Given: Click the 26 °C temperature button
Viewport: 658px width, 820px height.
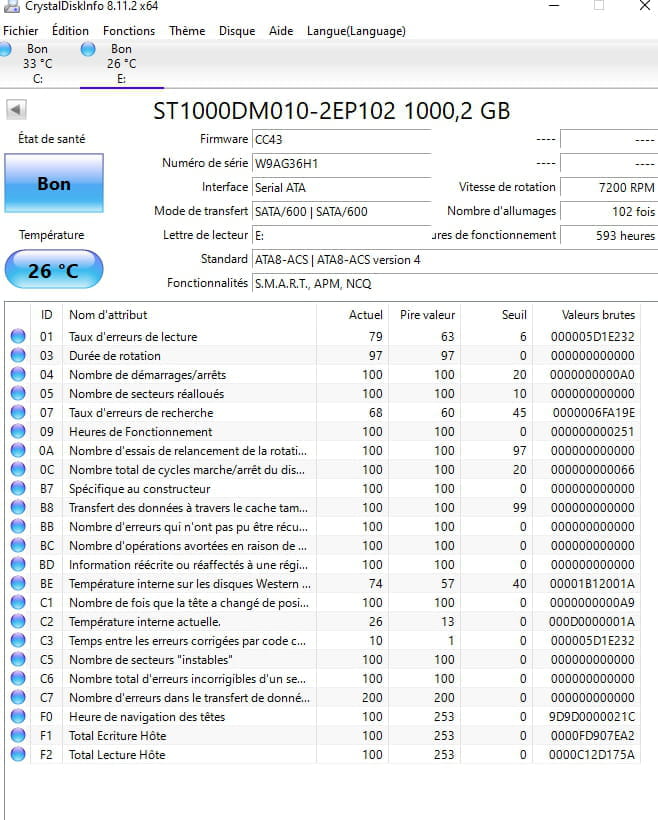Looking at the screenshot, I should [x=54, y=270].
